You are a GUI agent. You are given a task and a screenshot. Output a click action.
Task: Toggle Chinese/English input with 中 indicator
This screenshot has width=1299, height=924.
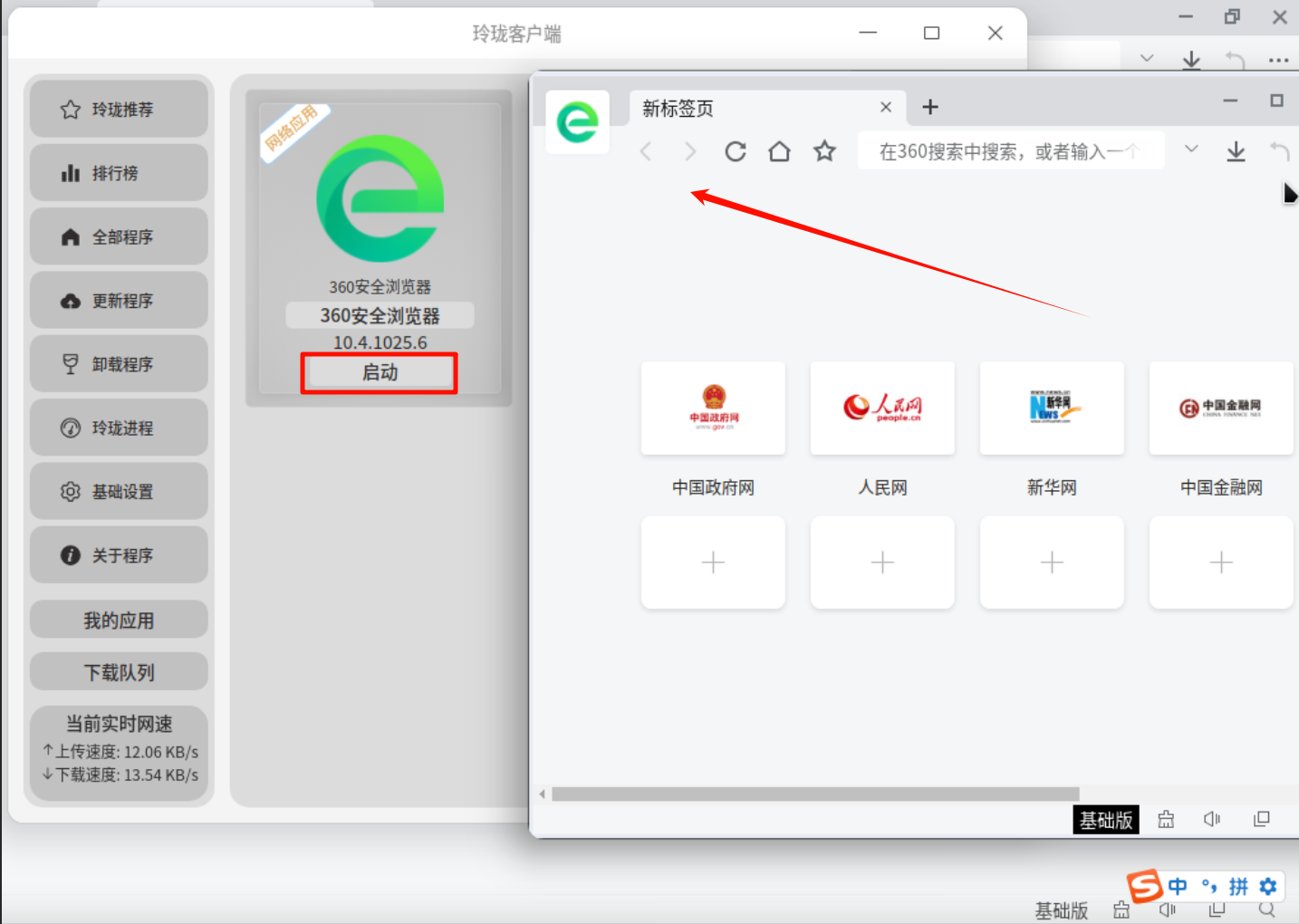[1177, 887]
